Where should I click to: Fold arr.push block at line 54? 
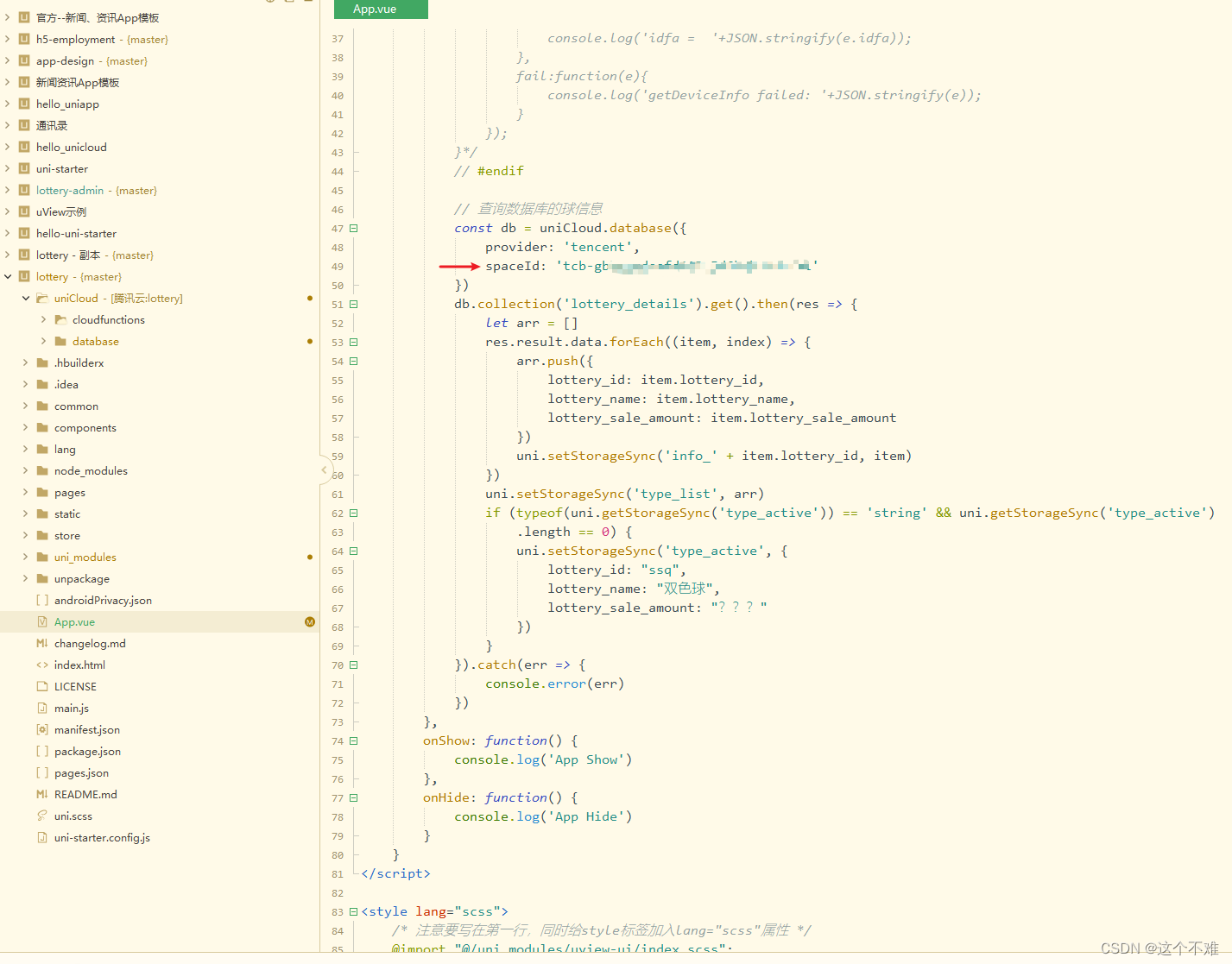pyautogui.click(x=354, y=362)
